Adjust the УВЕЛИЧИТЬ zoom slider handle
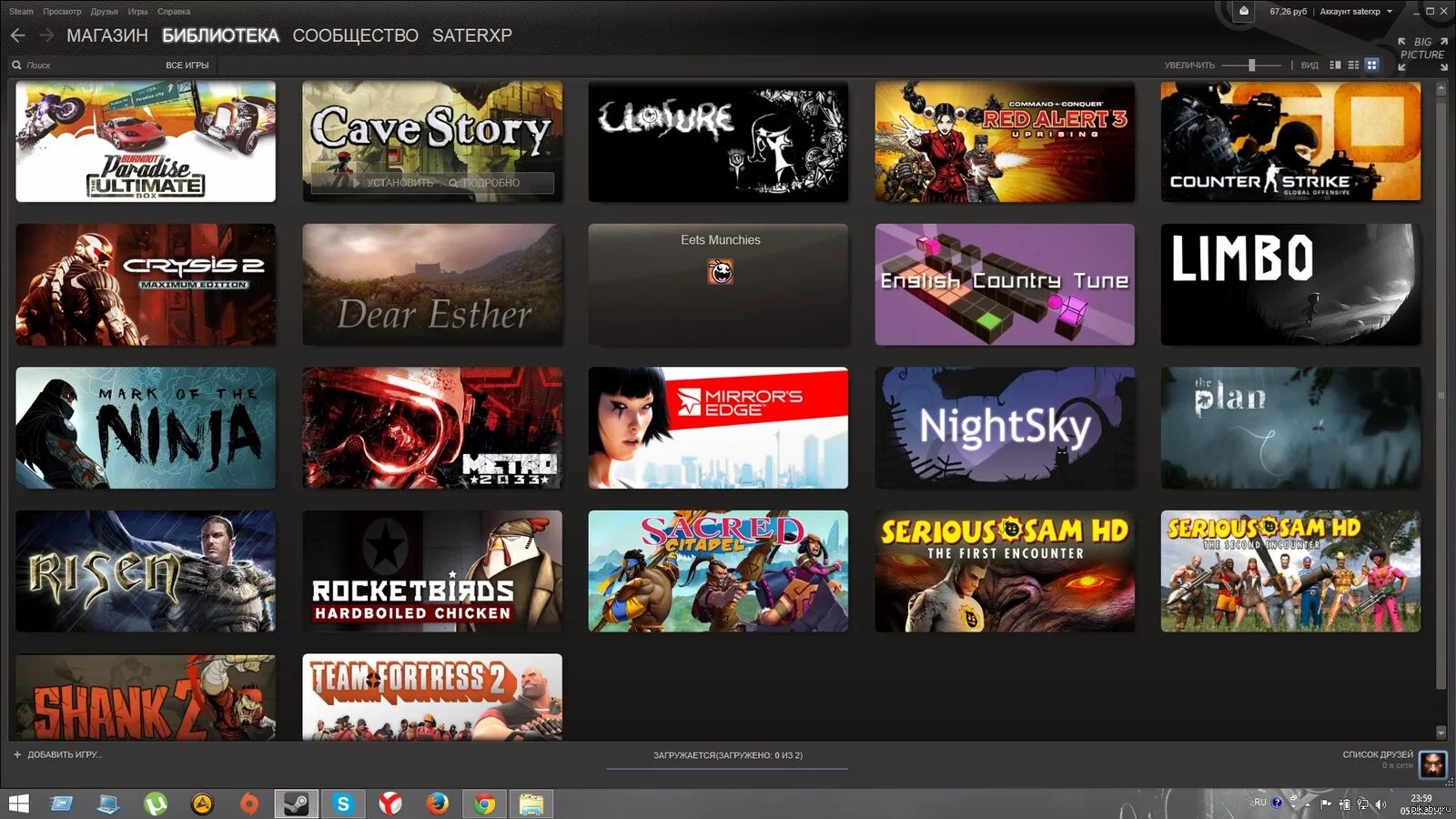 point(1252,65)
